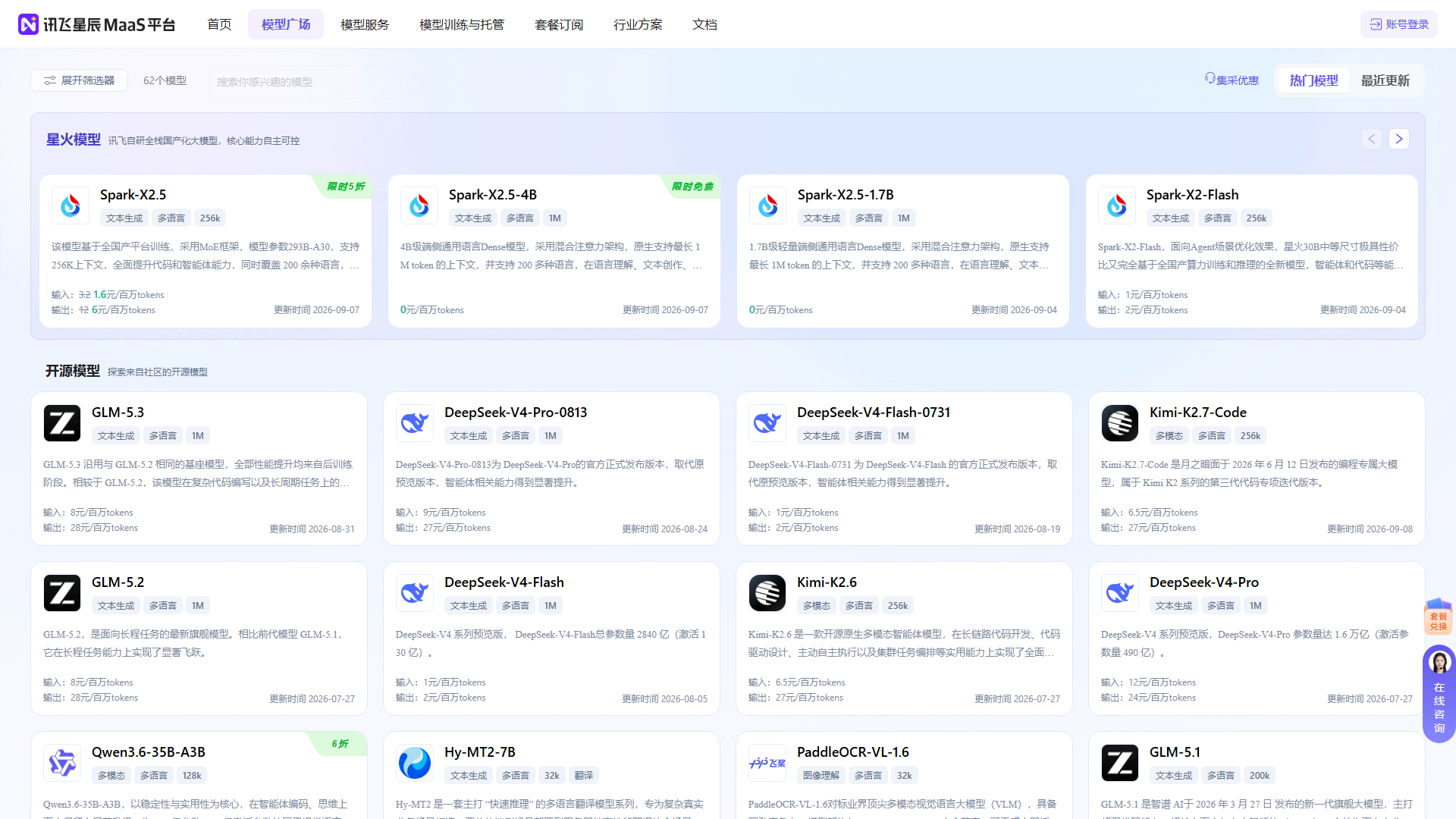Screen dimensions: 1456x819
Task: Click the 200k tag on GLM-5.1
Action: click(1260, 775)
